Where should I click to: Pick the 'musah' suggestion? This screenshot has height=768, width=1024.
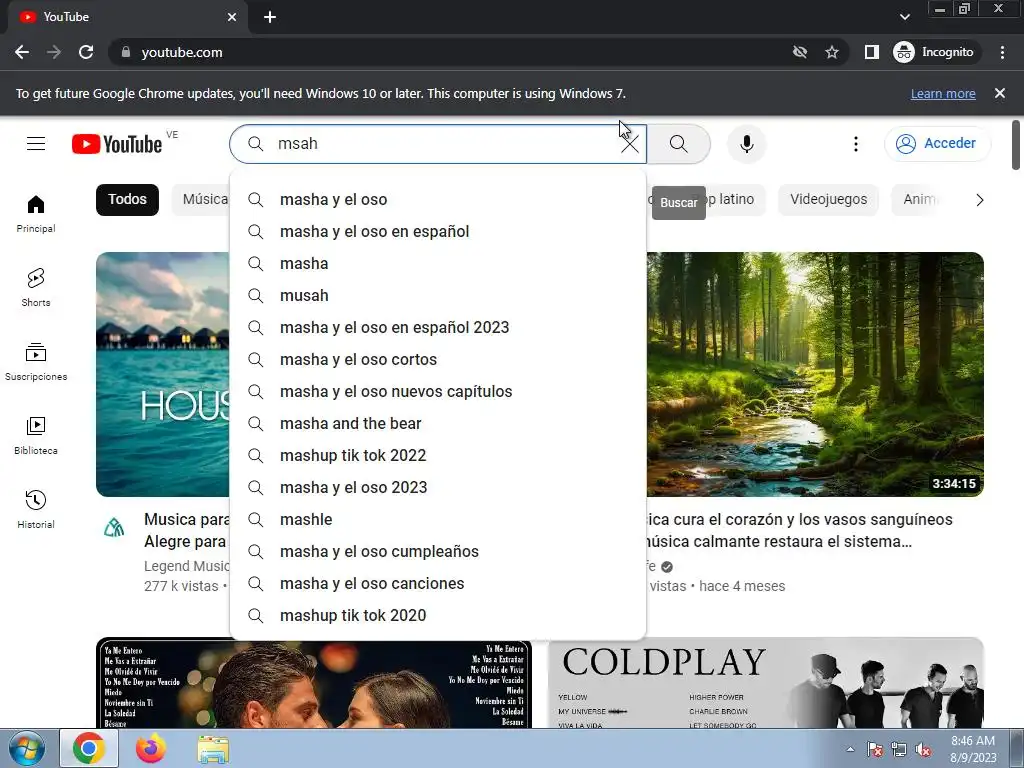pos(438,296)
